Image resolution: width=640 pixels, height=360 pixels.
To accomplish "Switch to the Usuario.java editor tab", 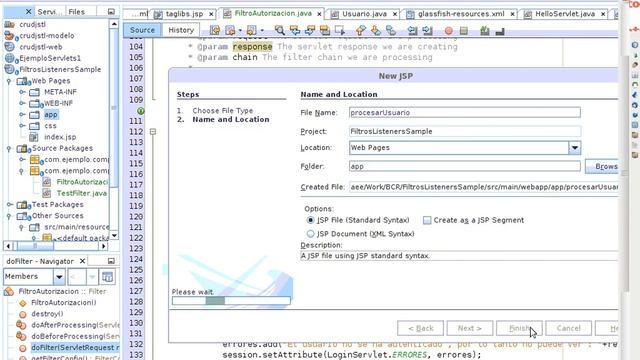I will point(364,14).
